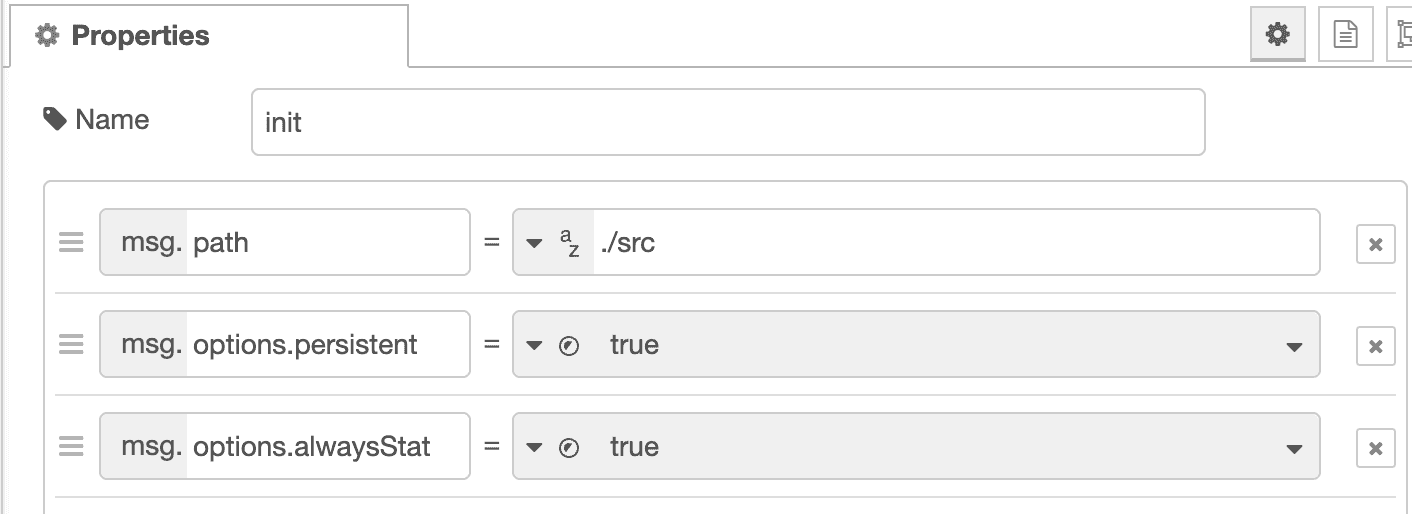Open value type selector for options.persistent

553,345
